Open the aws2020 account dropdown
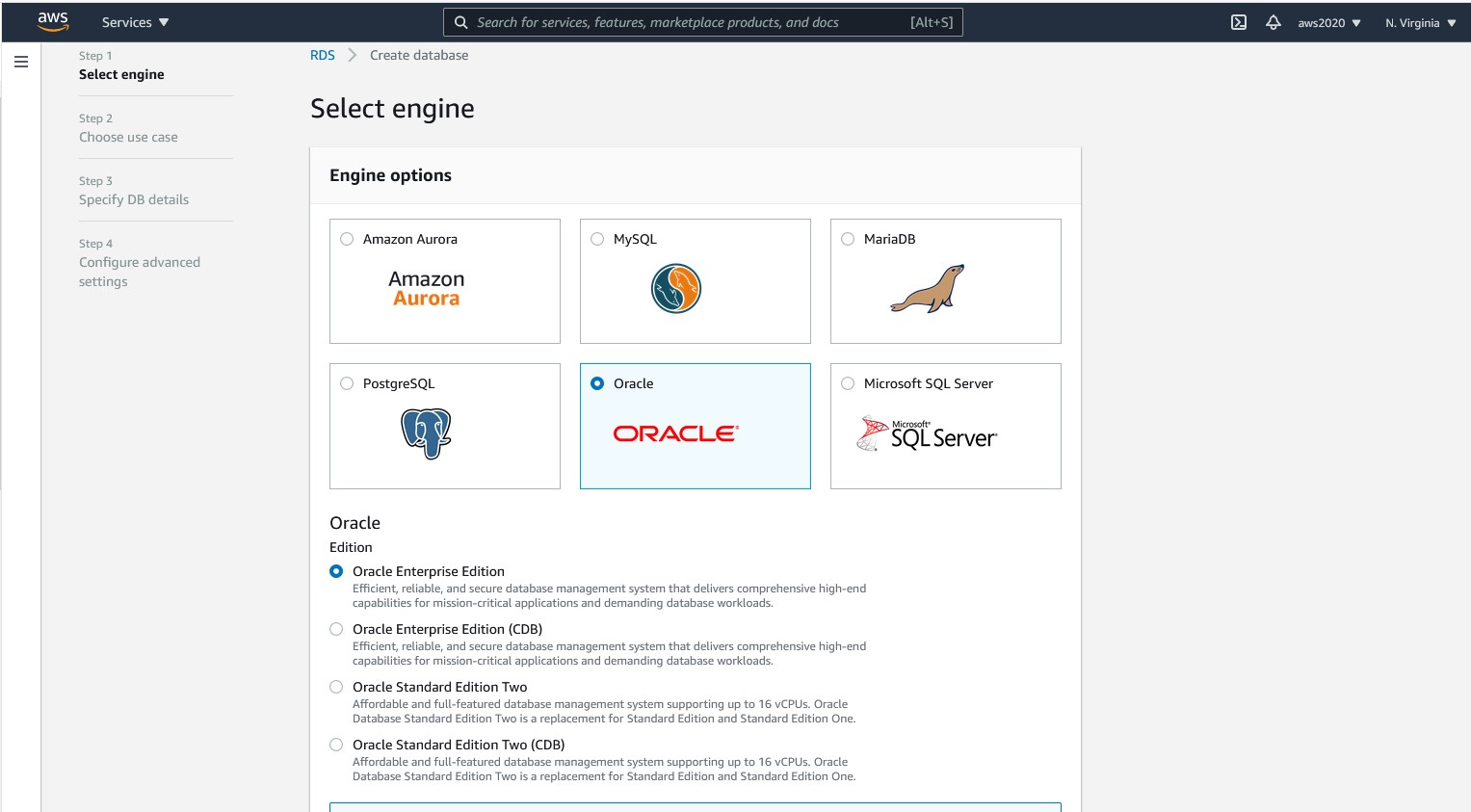The width and height of the screenshot is (1471, 812). (x=1328, y=23)
